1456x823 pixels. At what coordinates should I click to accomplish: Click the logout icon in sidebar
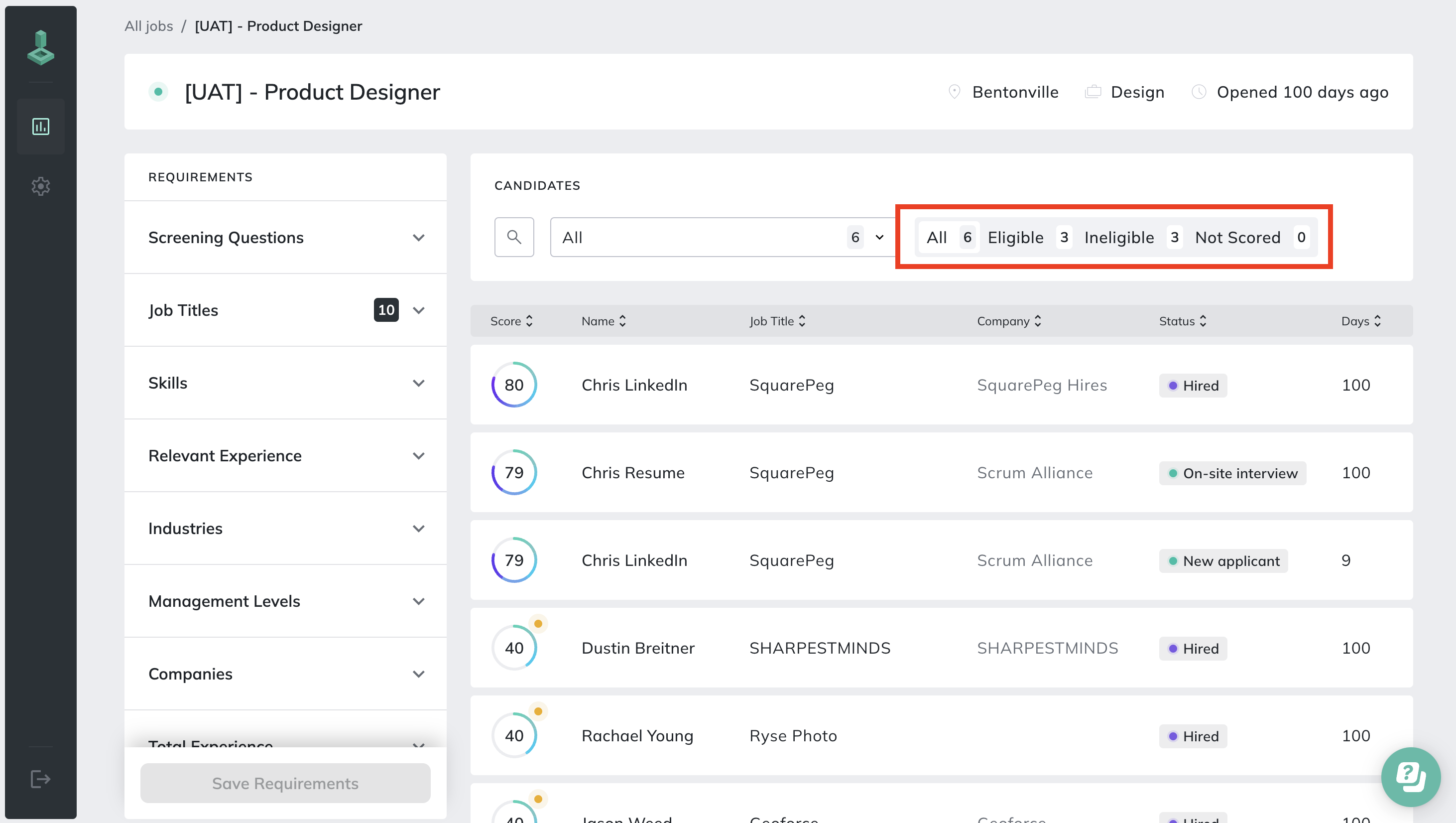pos(41,779)
